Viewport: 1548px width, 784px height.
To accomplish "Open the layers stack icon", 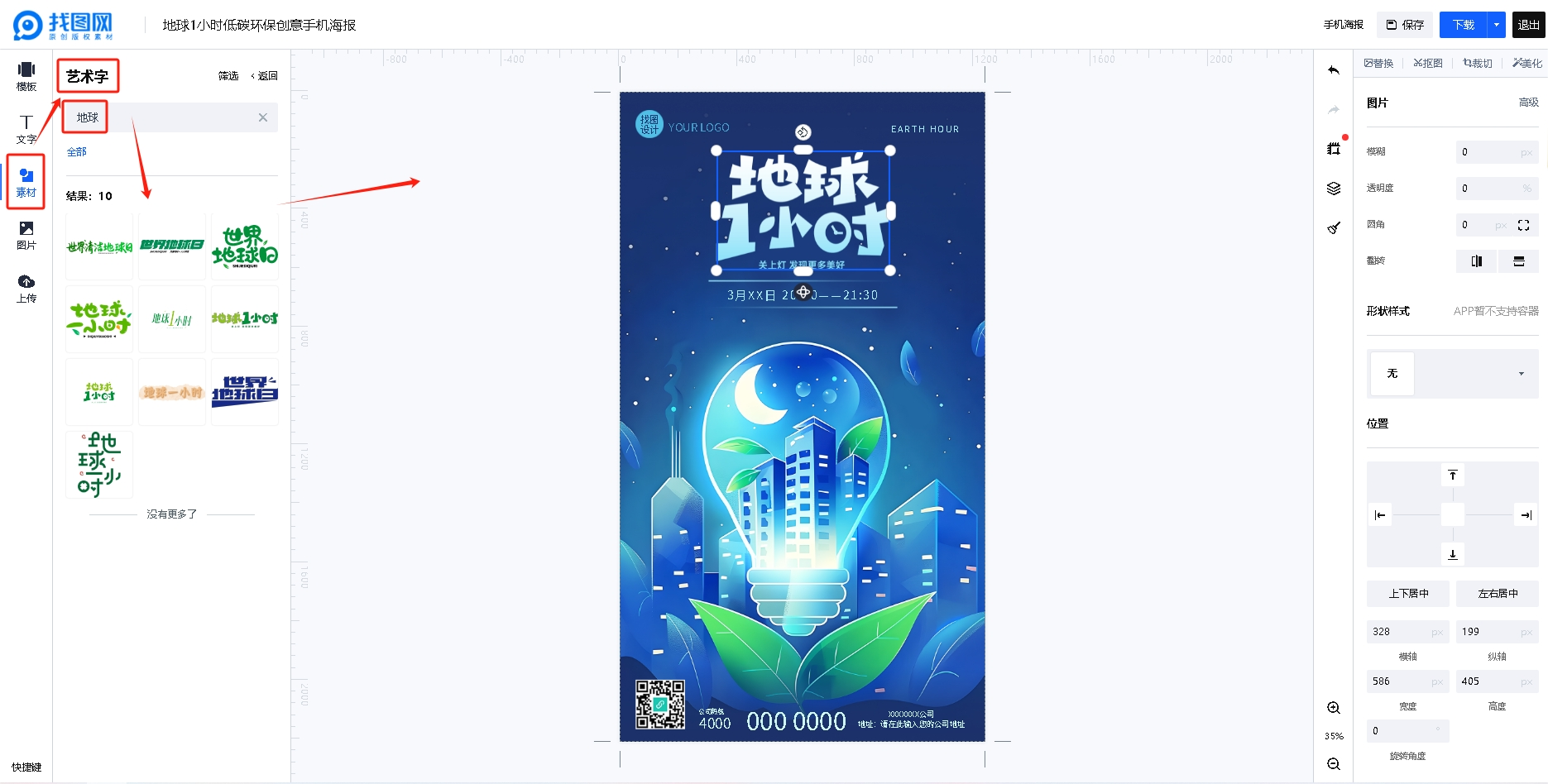I will point(1334,189).
